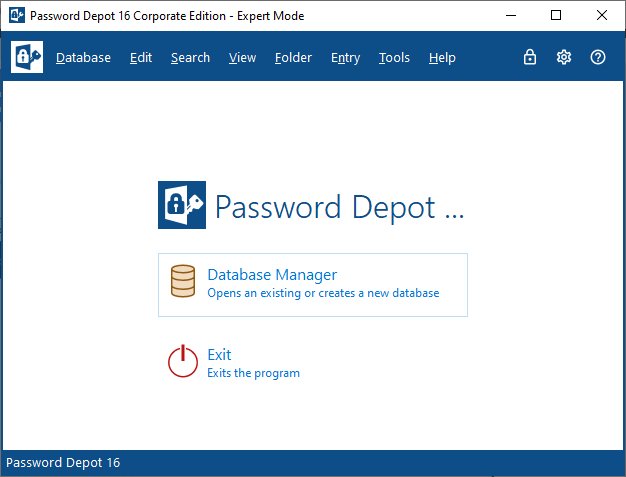This screenshot has height=477, width=626.
Task: Open the View menu
Action: 242,57
